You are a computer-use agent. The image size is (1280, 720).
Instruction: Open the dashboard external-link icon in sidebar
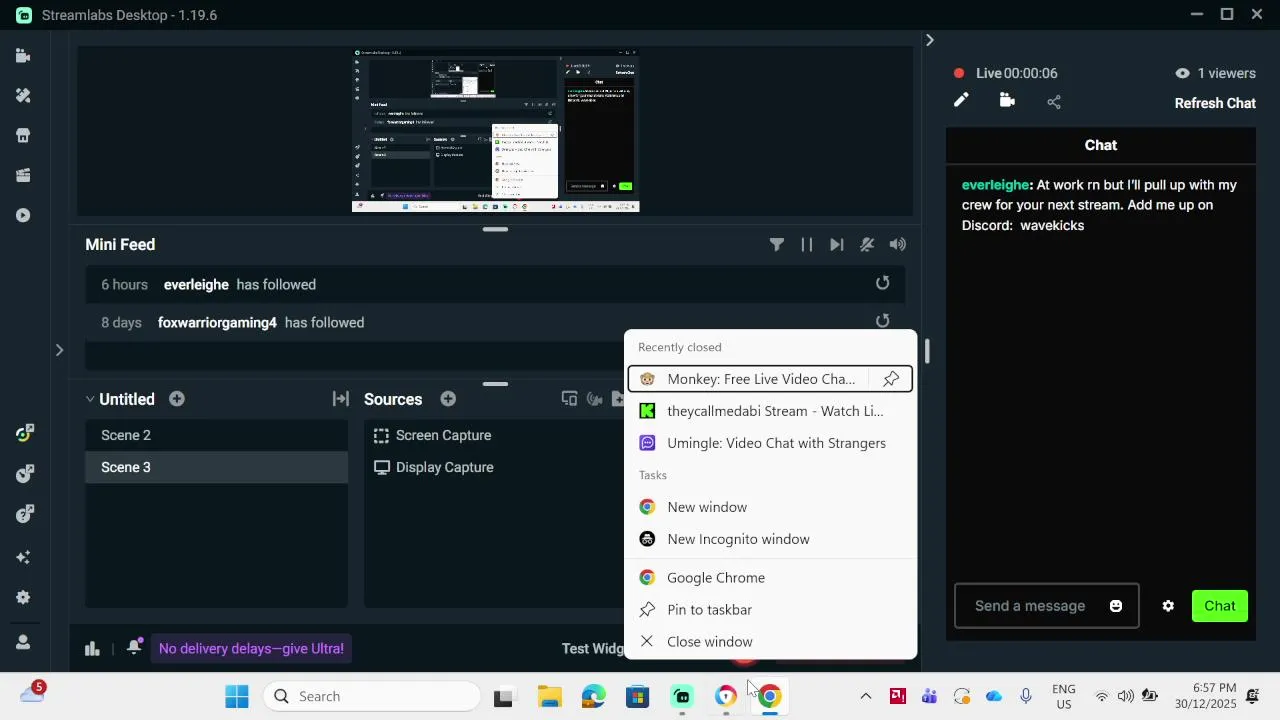coord(25,473)
